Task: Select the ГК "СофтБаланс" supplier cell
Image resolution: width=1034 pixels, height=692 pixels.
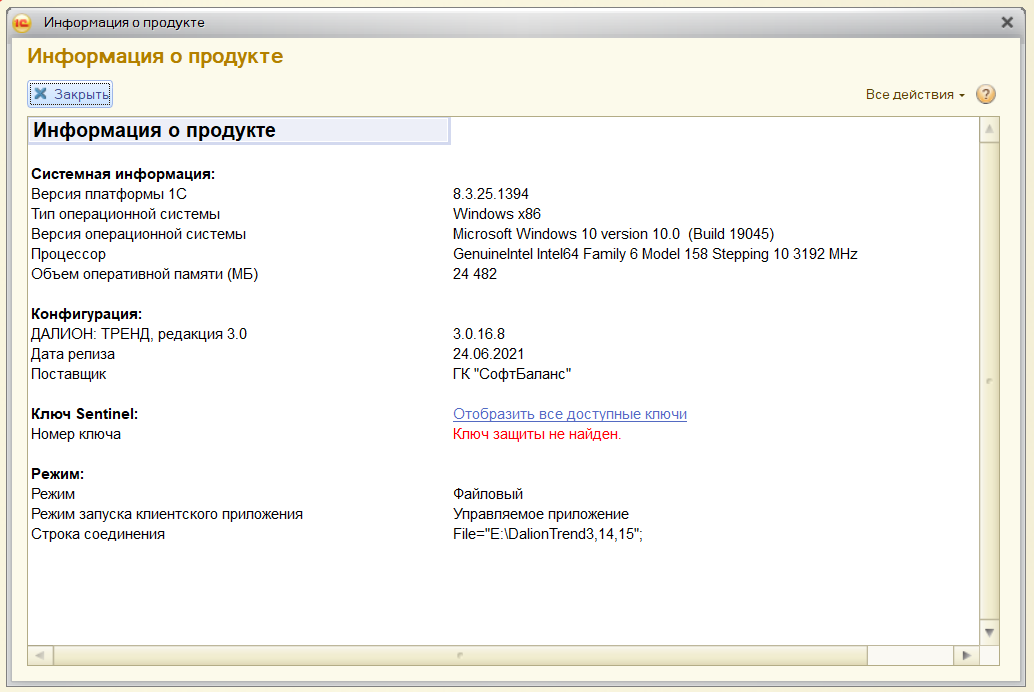Action: coord(512,374)
